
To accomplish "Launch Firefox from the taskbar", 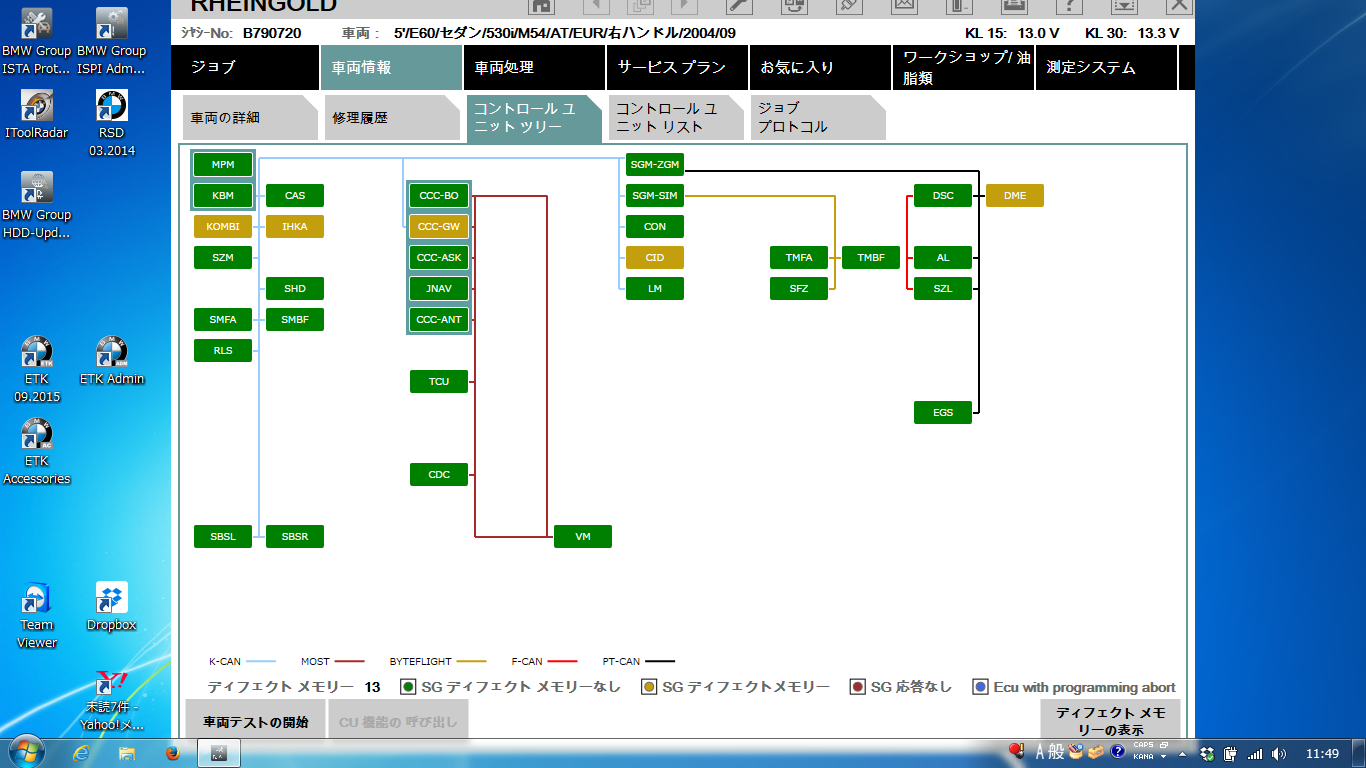I will [171, 753].
